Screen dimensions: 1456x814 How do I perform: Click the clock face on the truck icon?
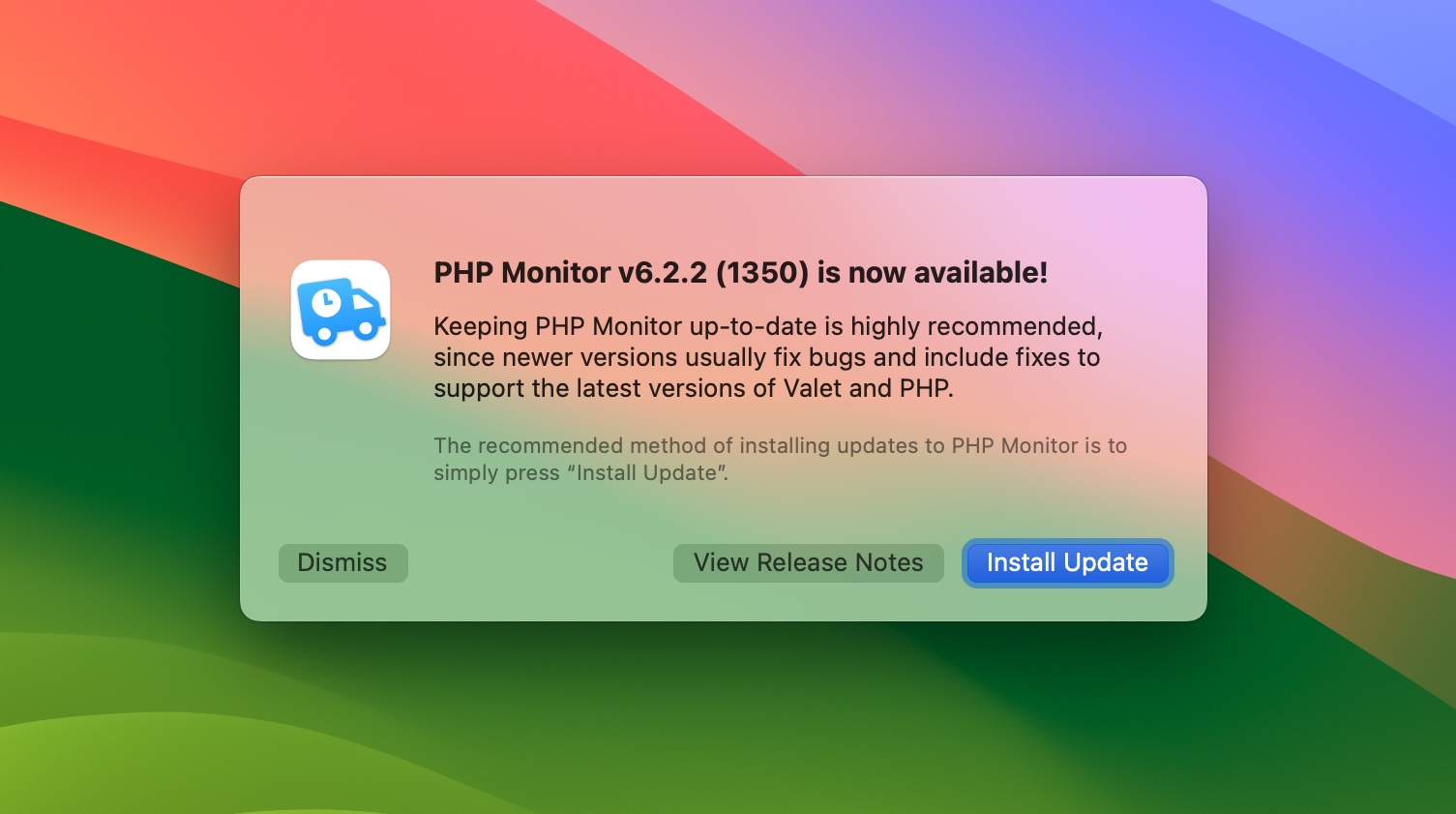coord(327,303)
